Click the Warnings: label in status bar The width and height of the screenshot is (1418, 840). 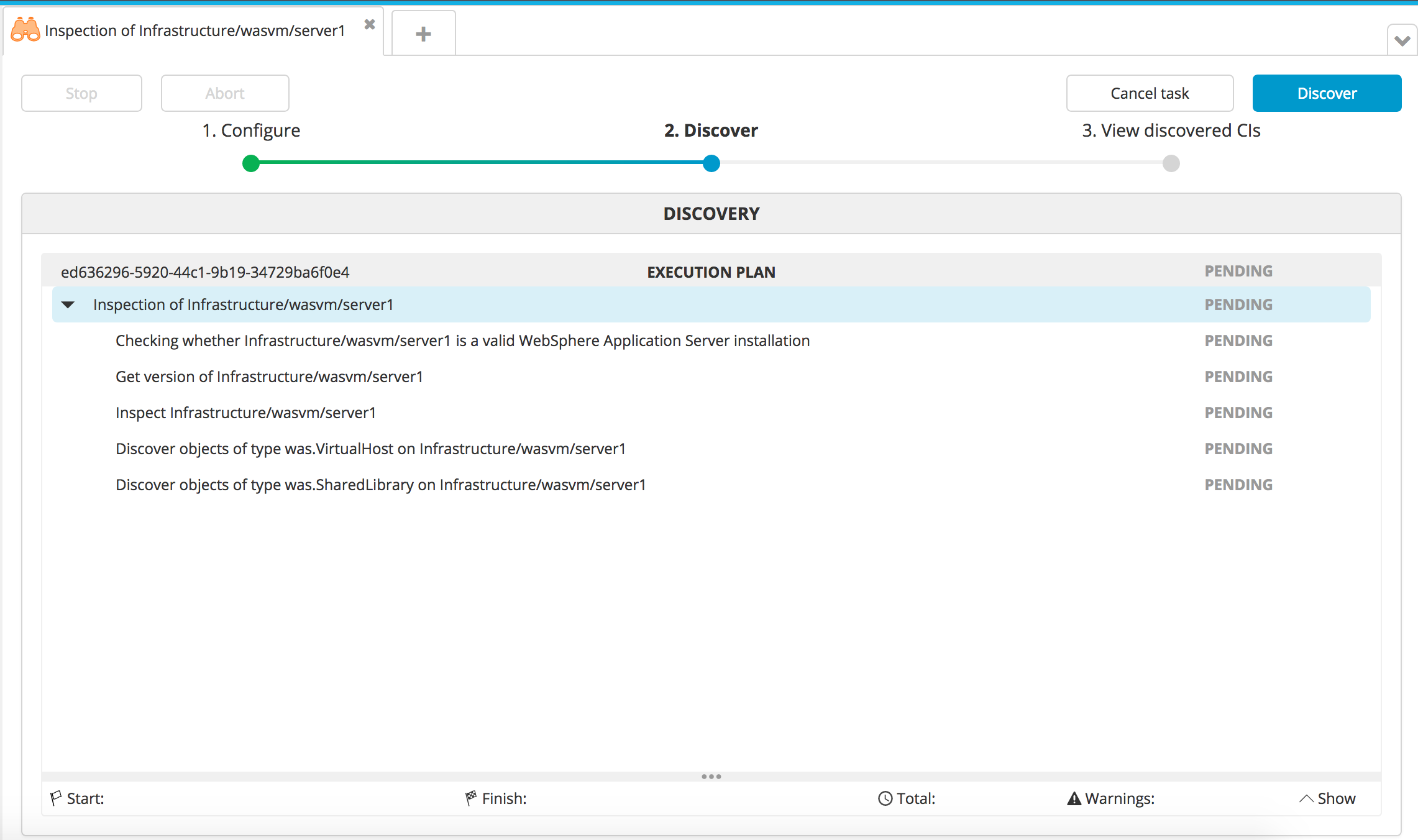click(1120, 798)
